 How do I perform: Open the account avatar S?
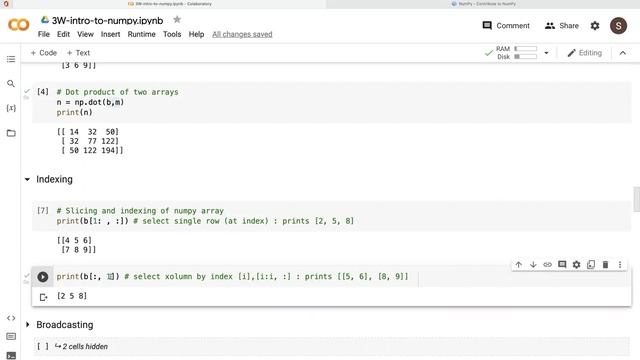[x=618, y=26]
